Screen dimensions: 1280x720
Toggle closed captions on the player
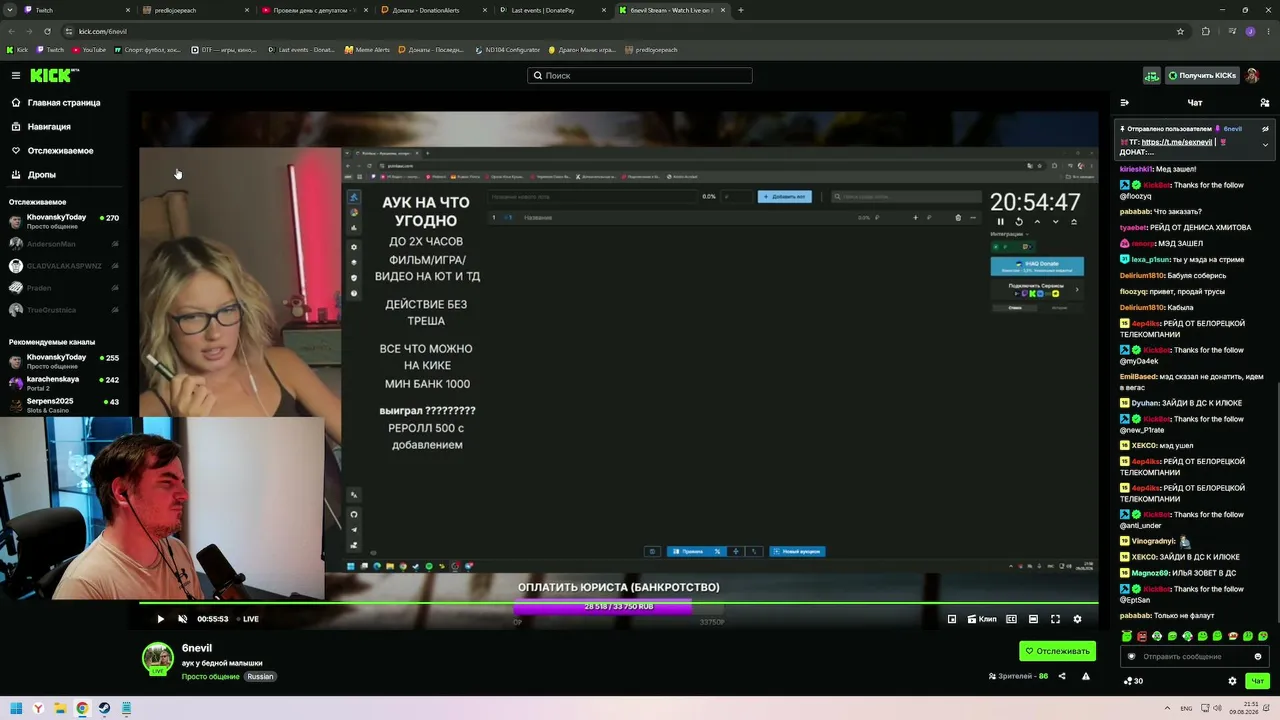pyautogui.click(x=1011, y=619)
